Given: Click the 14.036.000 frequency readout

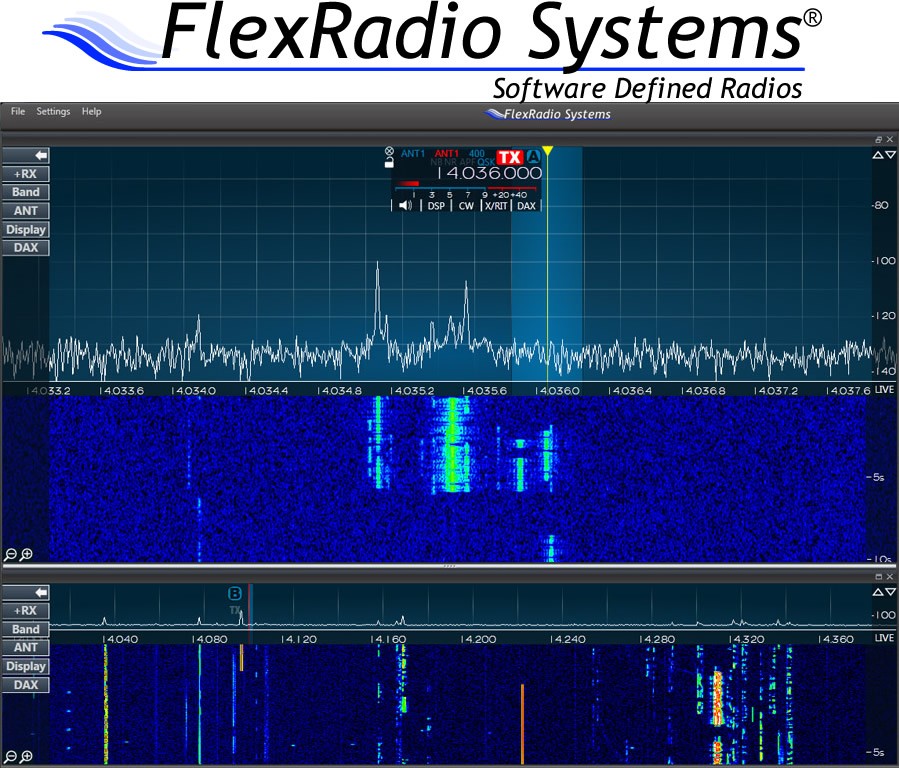Looking at the screenshot, I should pyautogui.click(x=490, y=173).
